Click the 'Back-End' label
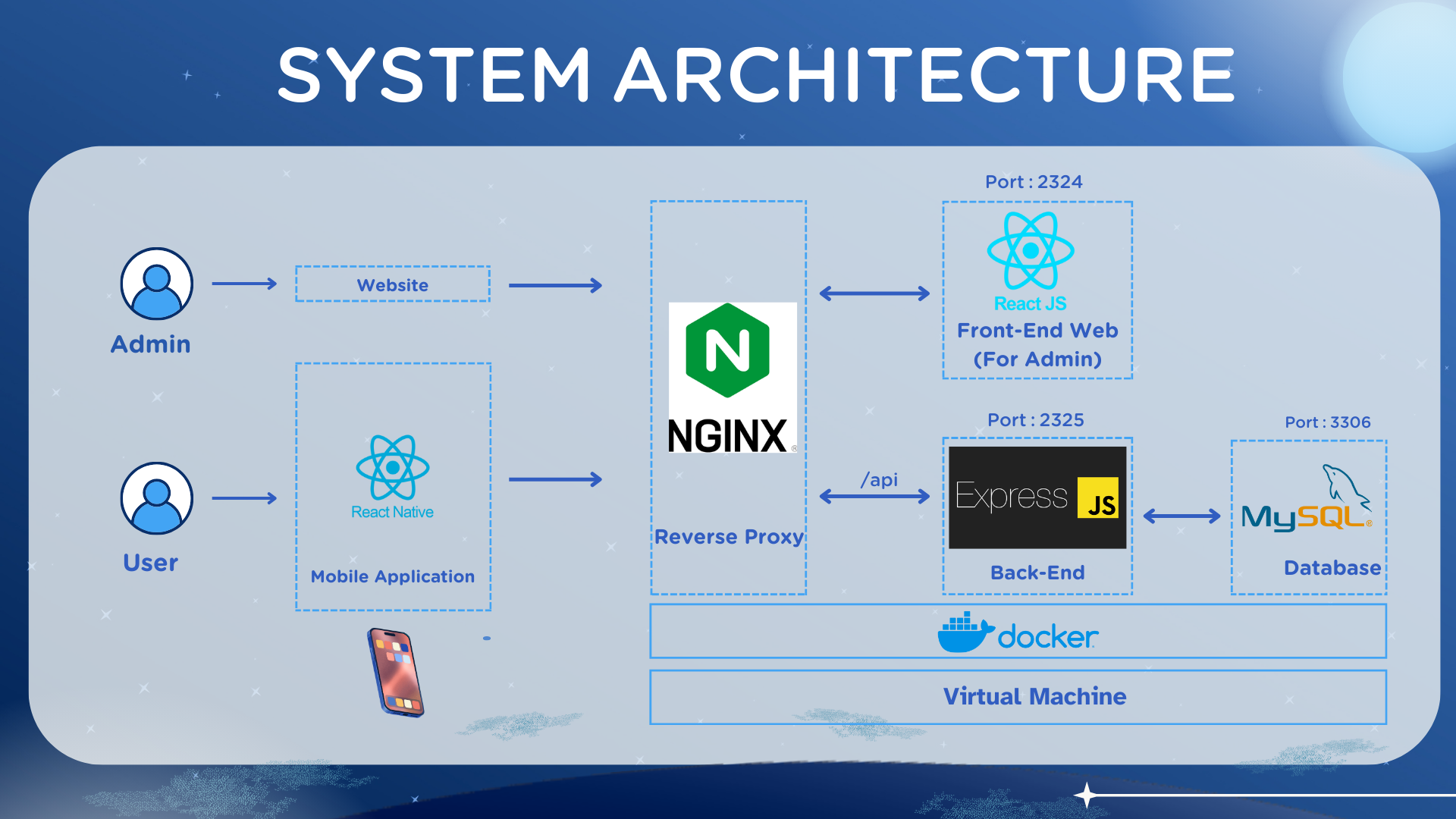This screenshot has width=1456, height=819. pos(1037,573)
